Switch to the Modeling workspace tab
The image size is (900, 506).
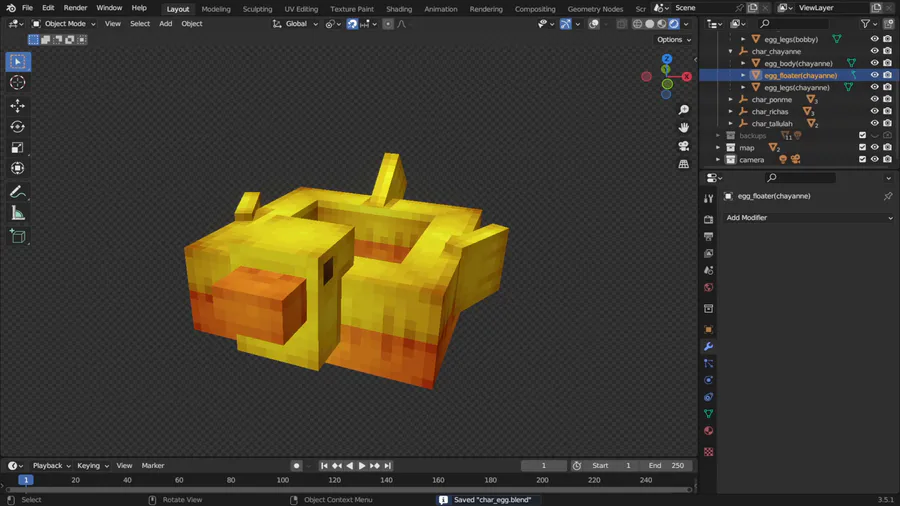(216, 9)
